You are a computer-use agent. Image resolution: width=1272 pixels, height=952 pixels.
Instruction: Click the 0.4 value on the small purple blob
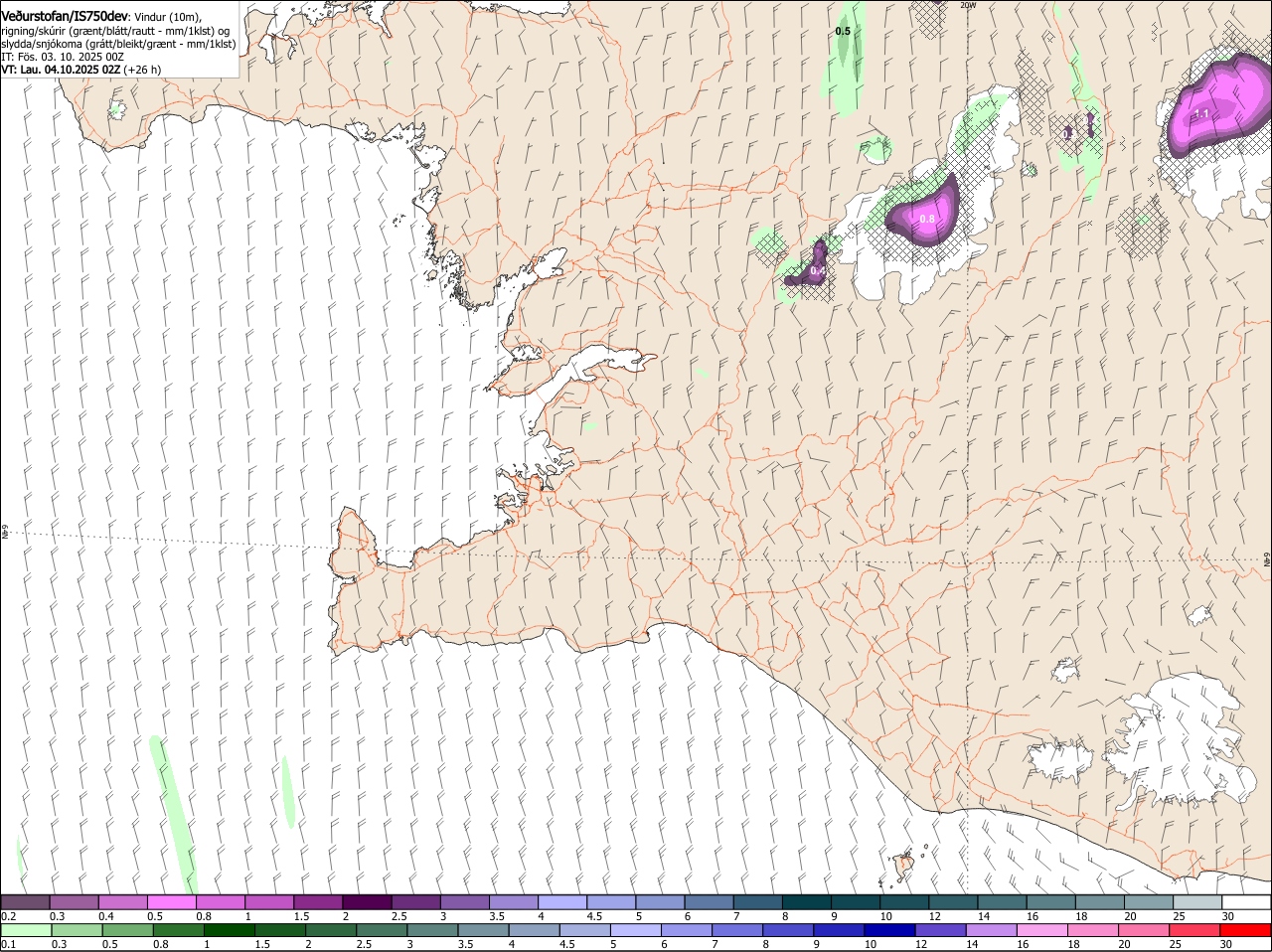(818, 270)
